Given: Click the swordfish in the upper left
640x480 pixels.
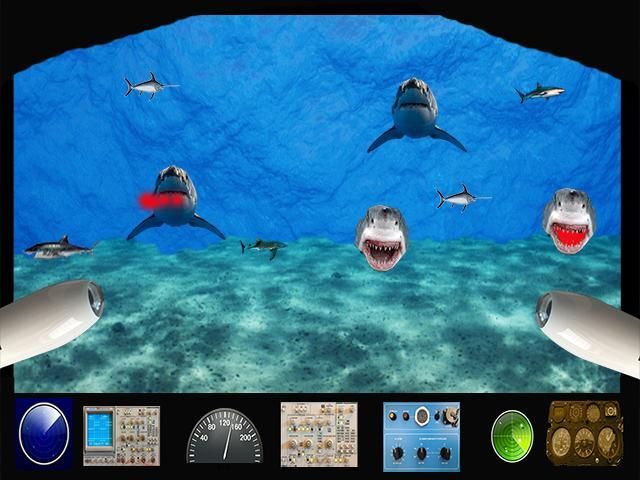Looking at the screenshot, I should [147, 87].
